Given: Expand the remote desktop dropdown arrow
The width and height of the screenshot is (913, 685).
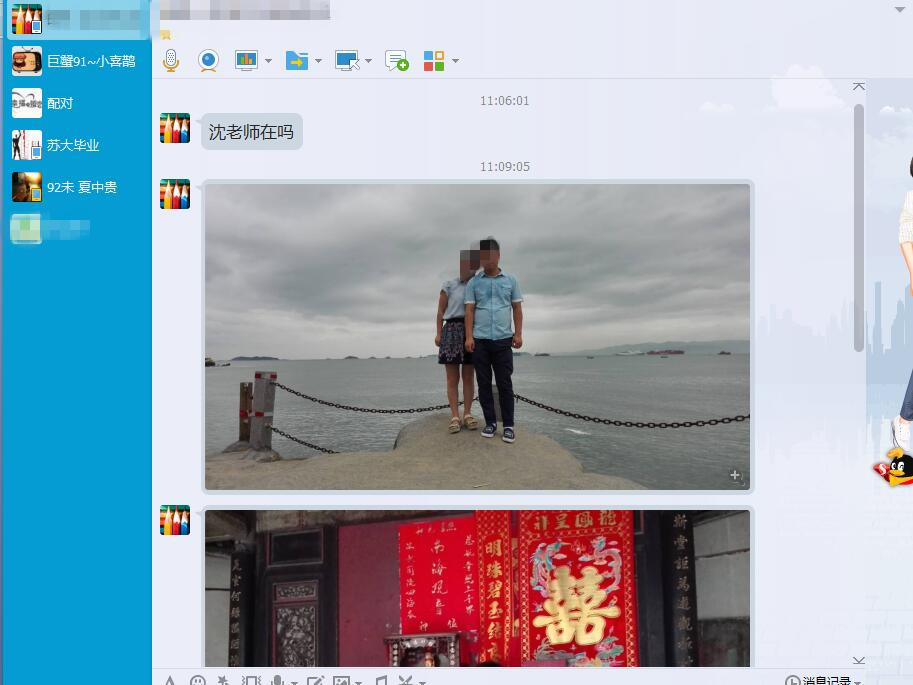Looking at the screenshot, I should (369, 61).
